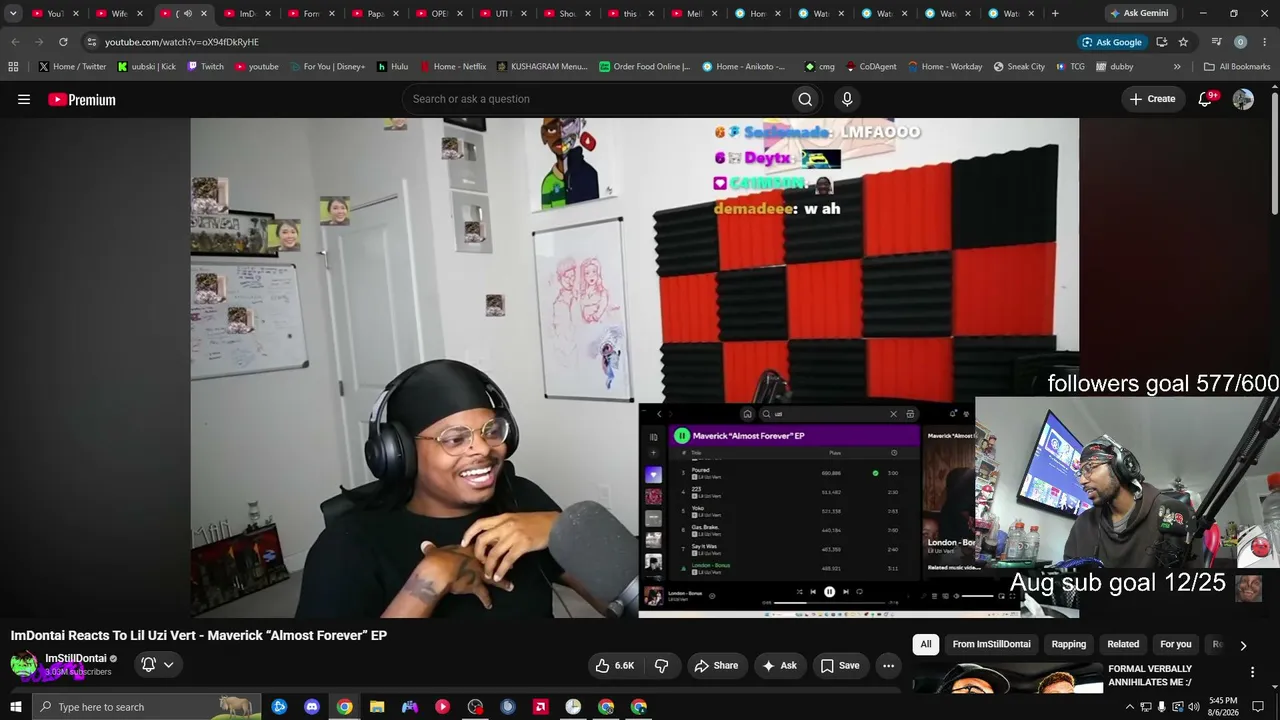Show more filter chips with arrow
1280x720 pixels.
[x=1243, y=645]
